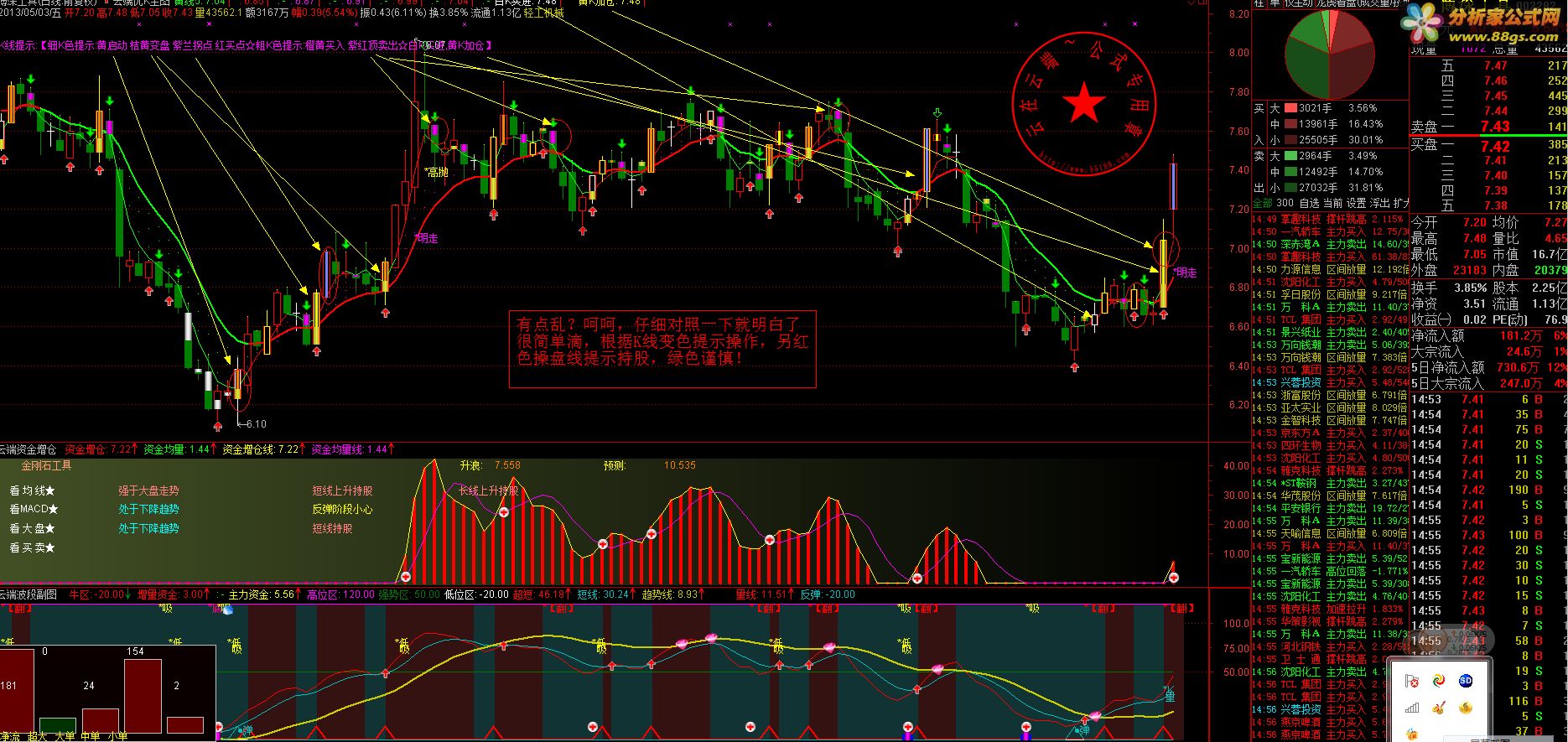The image size is (1568, 742).
Task: Click the colorful swirl tray icon
Action: point(1439,681)
